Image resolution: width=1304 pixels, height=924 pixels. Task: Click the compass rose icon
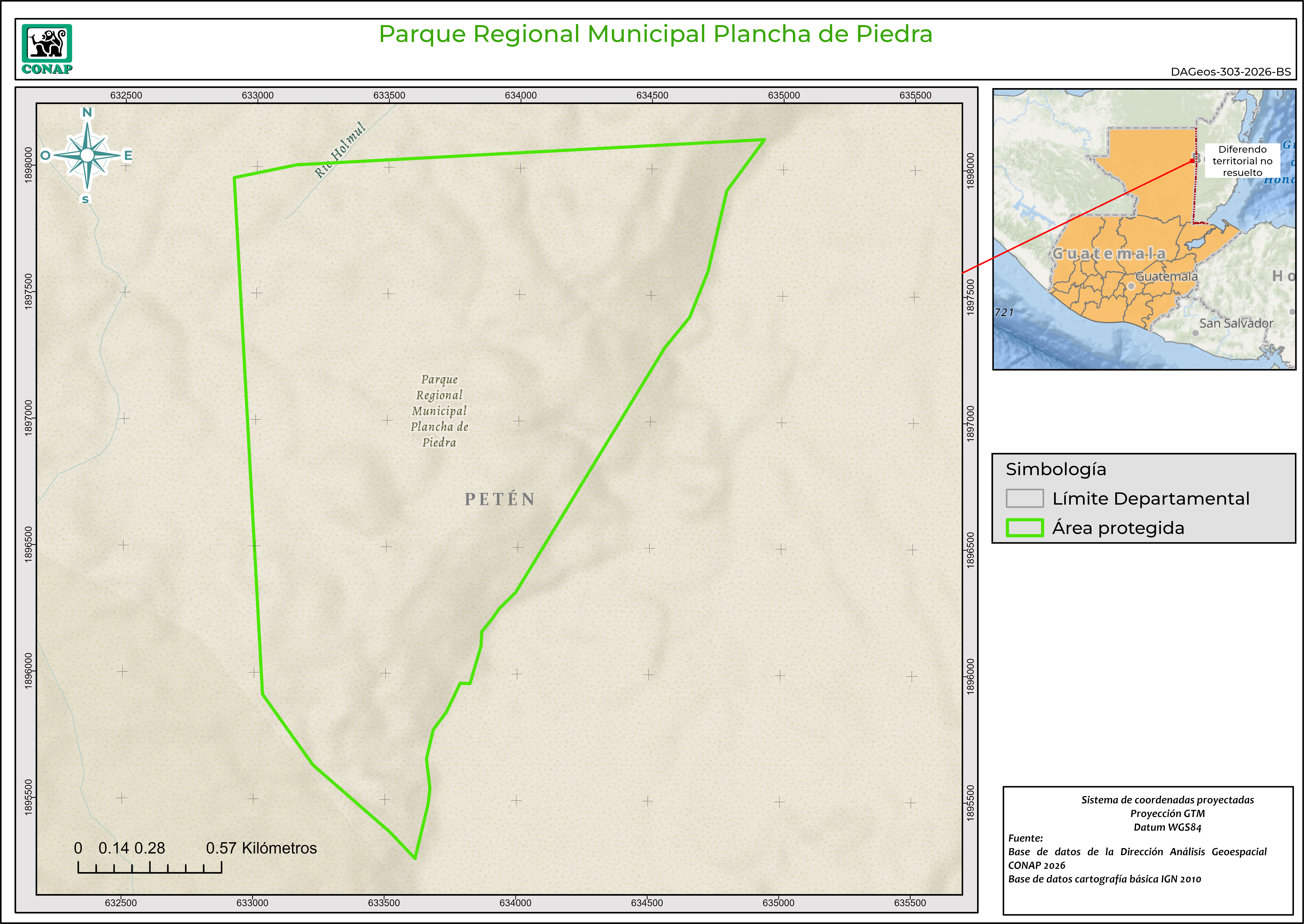(87, 155)
